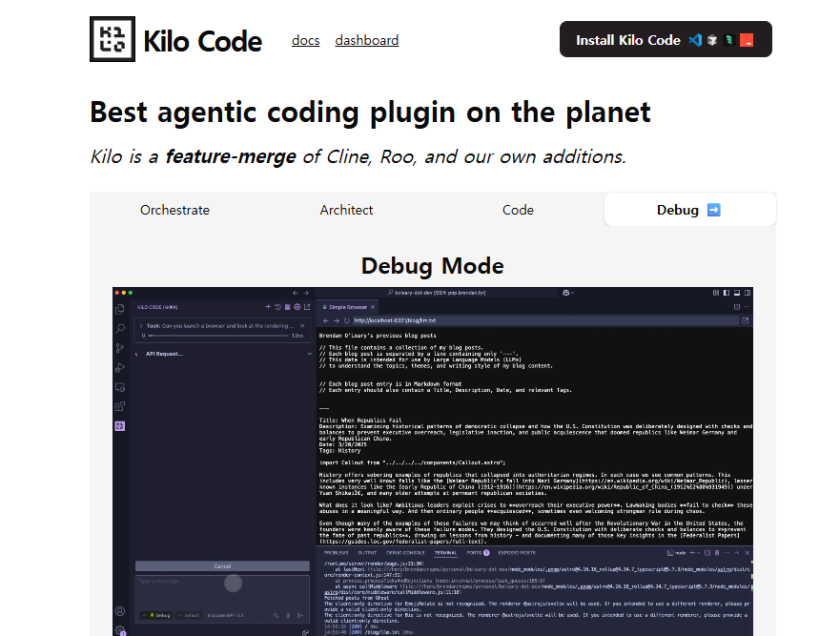The height and width of the screenshot is (636, 840).
Task: Switch to the Architect tab
Action: (x=347, y=210)
